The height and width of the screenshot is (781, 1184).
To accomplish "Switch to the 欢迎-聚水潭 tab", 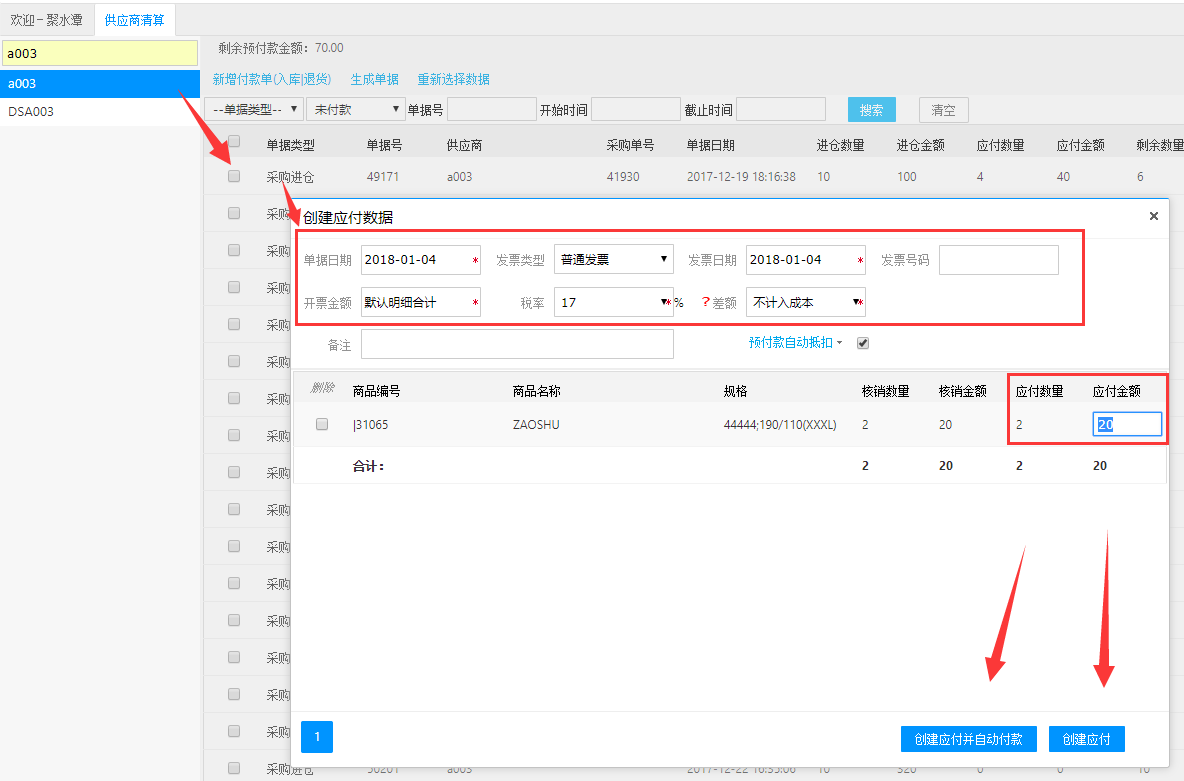I will pyautogui.click(x=47, y=20).
